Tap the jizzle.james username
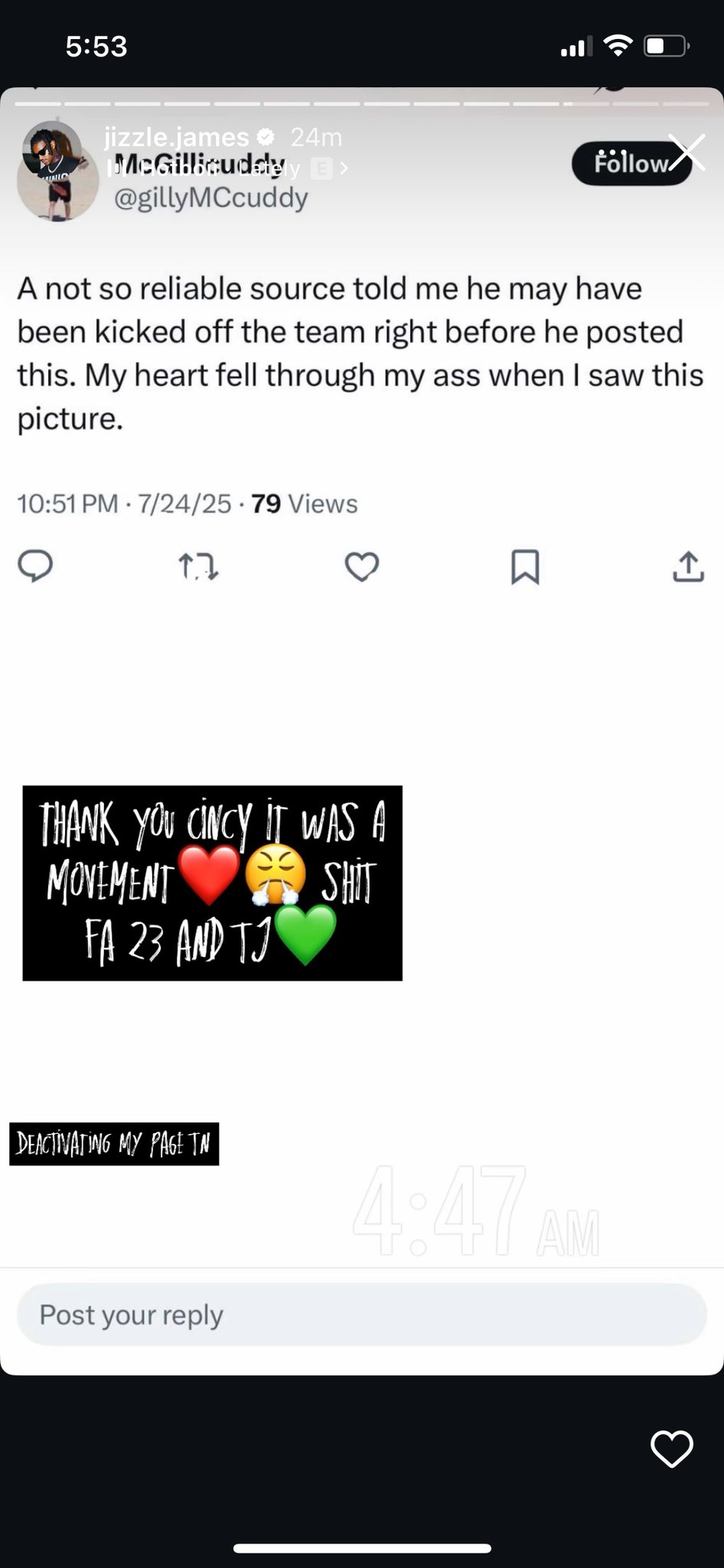This screenshot has width=724, height=1568. (177, 137)
